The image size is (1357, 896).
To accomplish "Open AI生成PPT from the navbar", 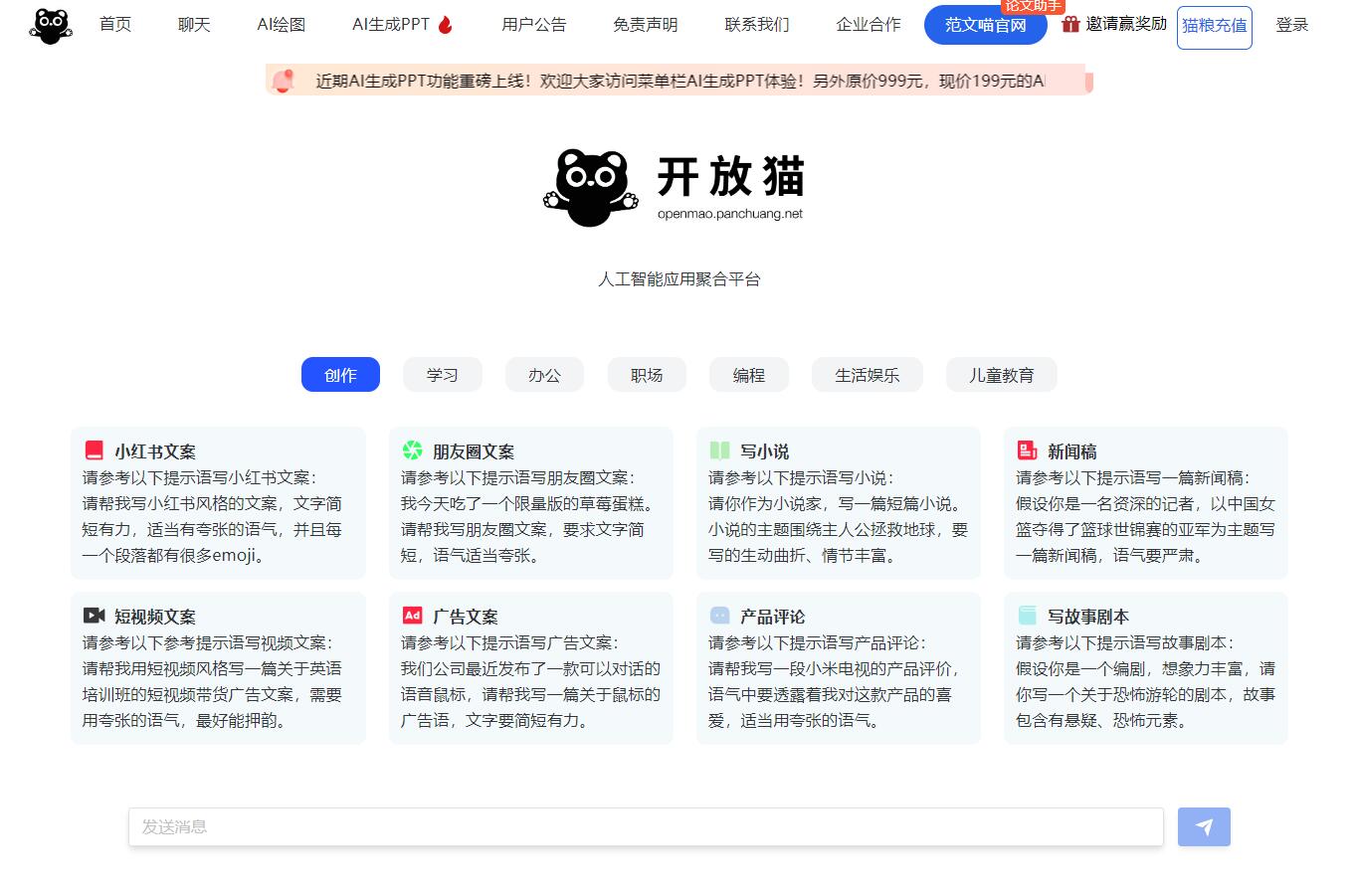I will tap(391, 25).
